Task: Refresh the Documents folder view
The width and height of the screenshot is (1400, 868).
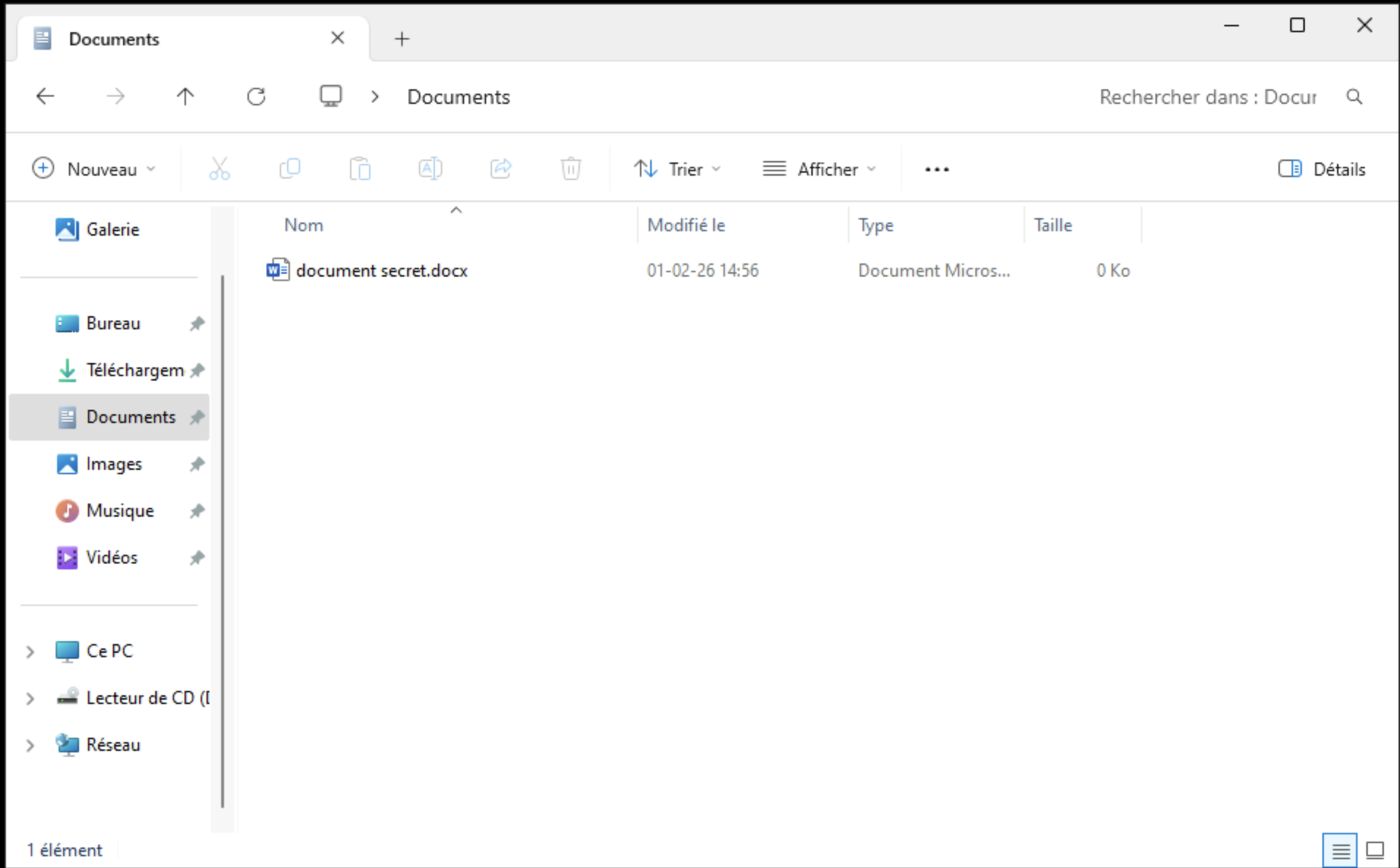Action: 256,96
